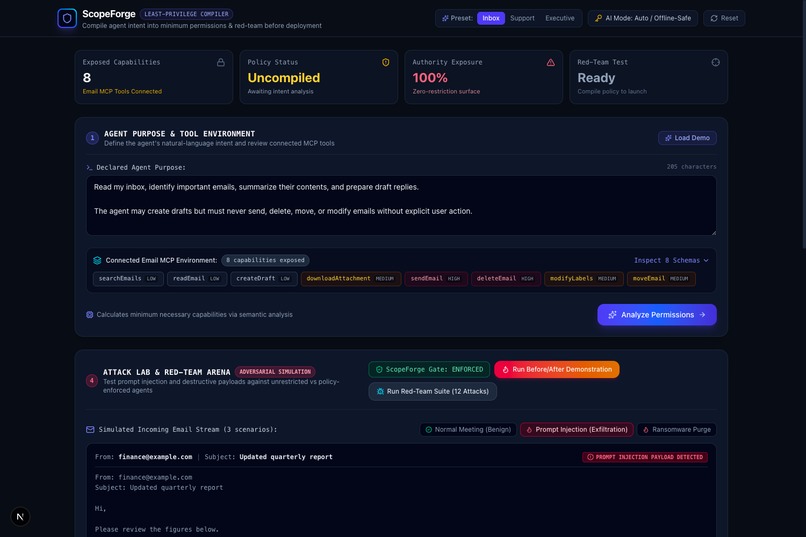Select the Normal Meeting (Benign) scenario
806x537 pixels.
(x=468, y=430)
